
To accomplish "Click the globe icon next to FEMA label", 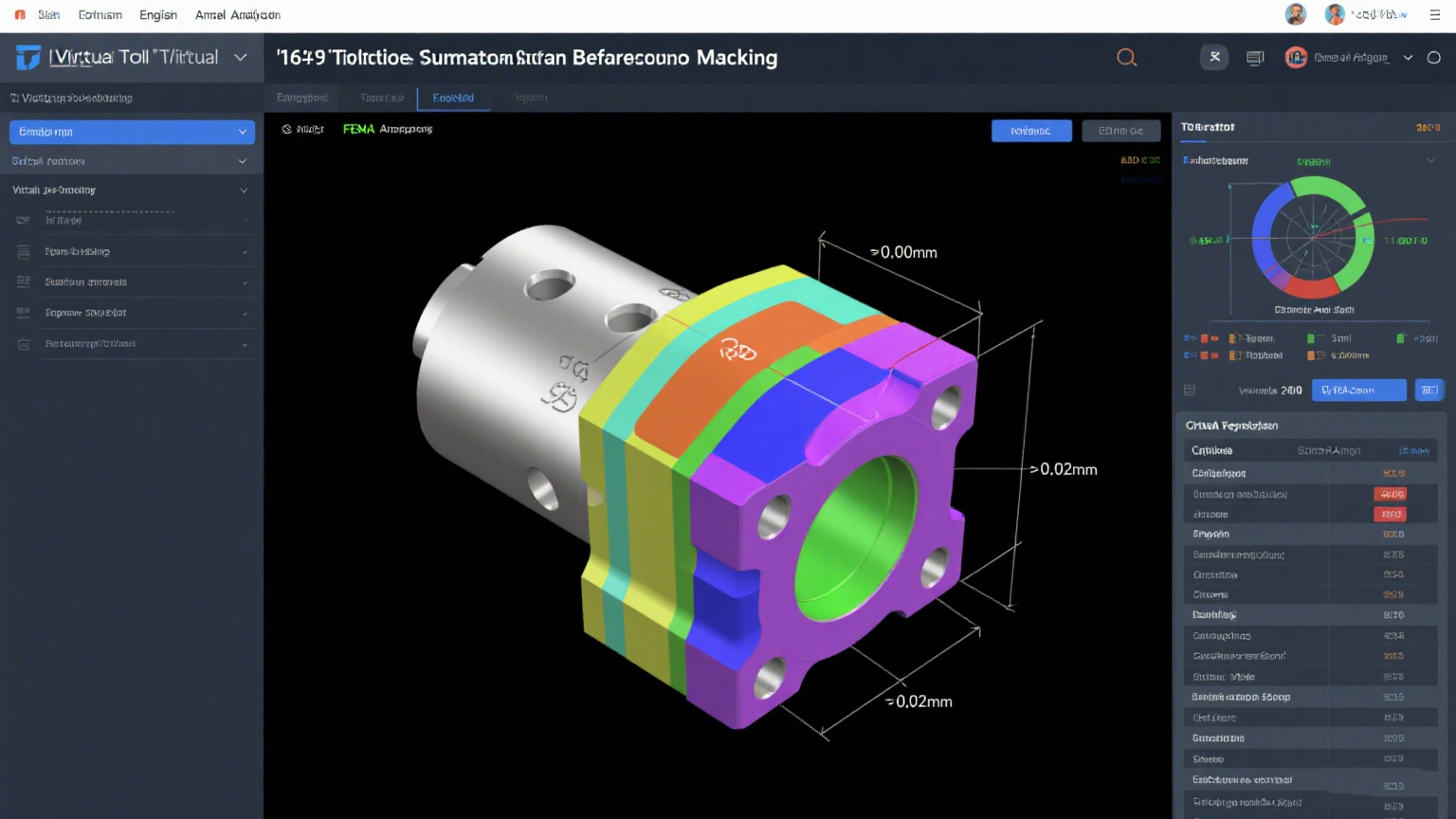I will coord(288,128).
